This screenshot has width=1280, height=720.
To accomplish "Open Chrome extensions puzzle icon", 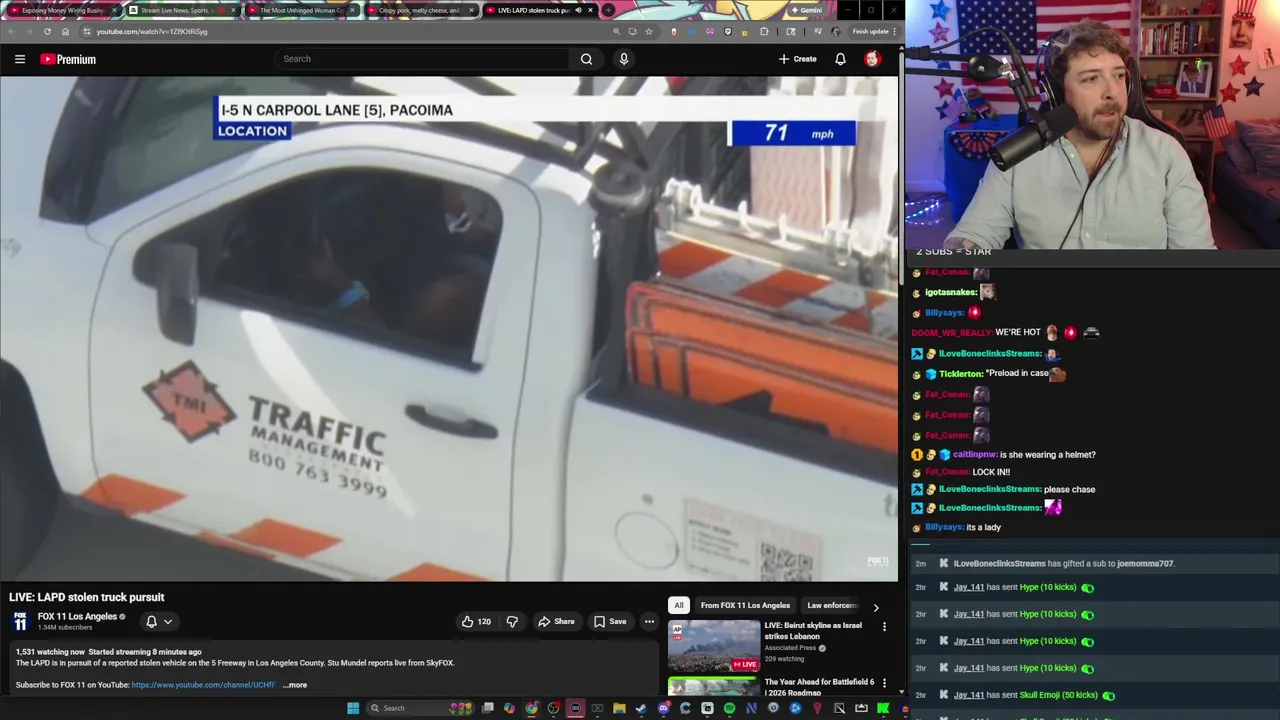I will [x=764, y=31].
